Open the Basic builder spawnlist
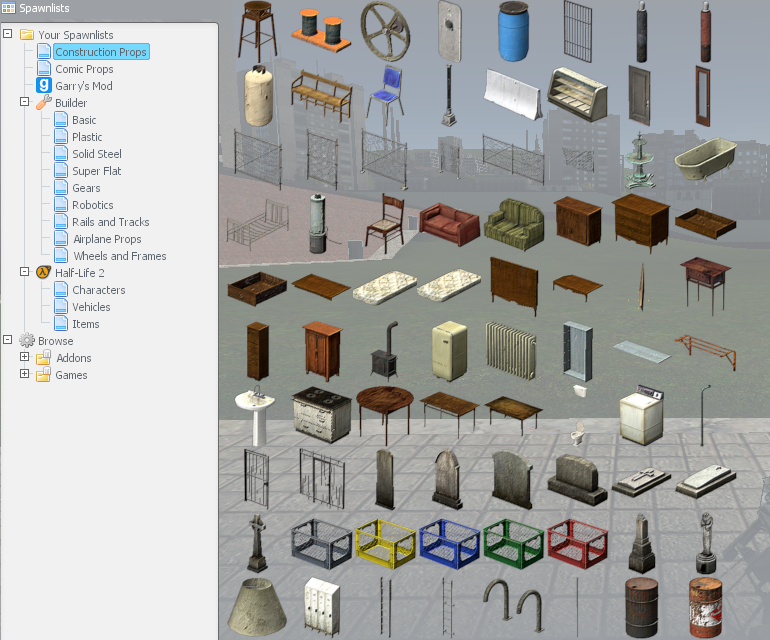This screenshot has width=770, height=640. pos(84,120)
